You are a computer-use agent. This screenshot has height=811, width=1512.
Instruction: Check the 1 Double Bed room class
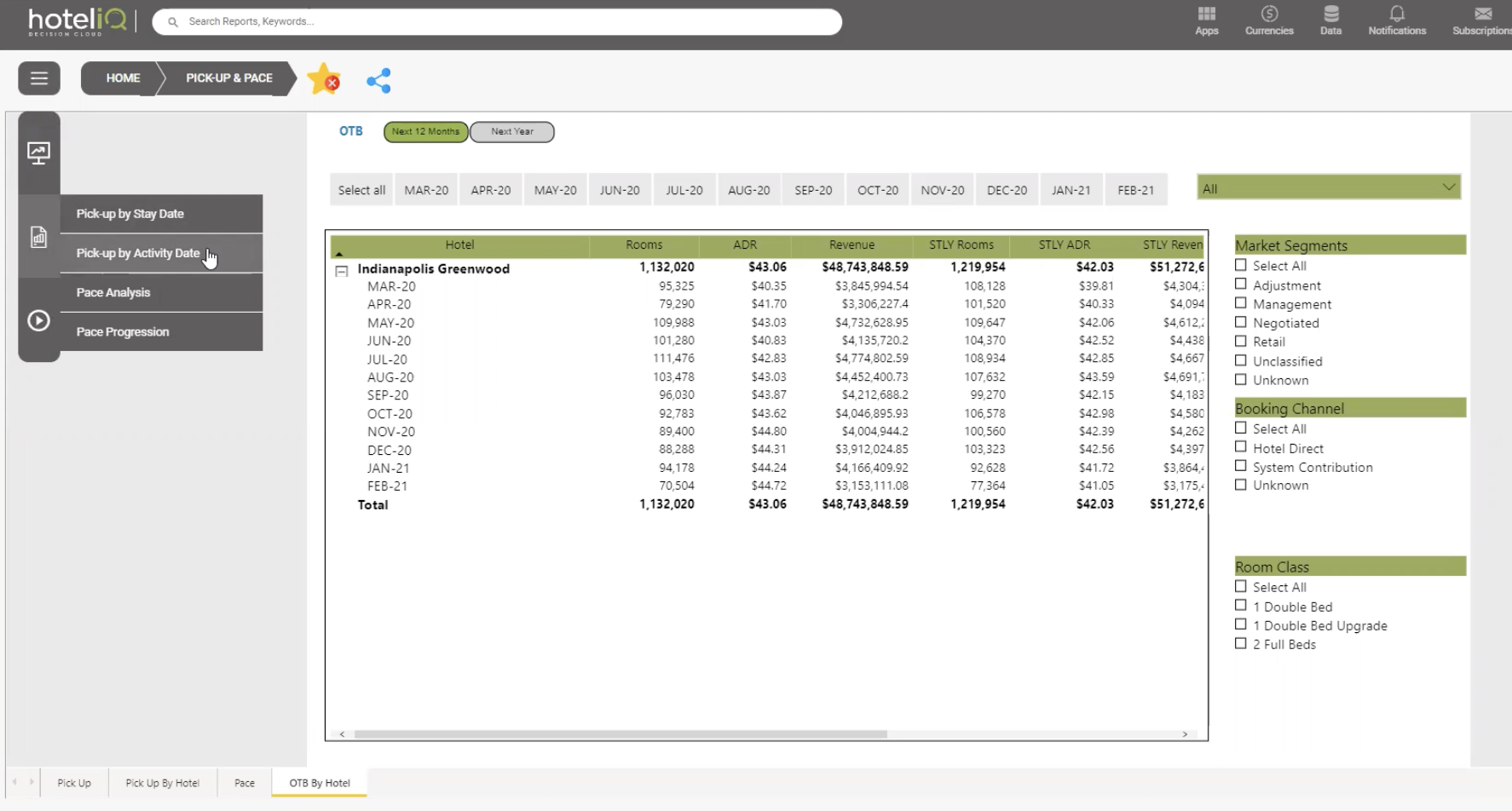pos(1241,606)
